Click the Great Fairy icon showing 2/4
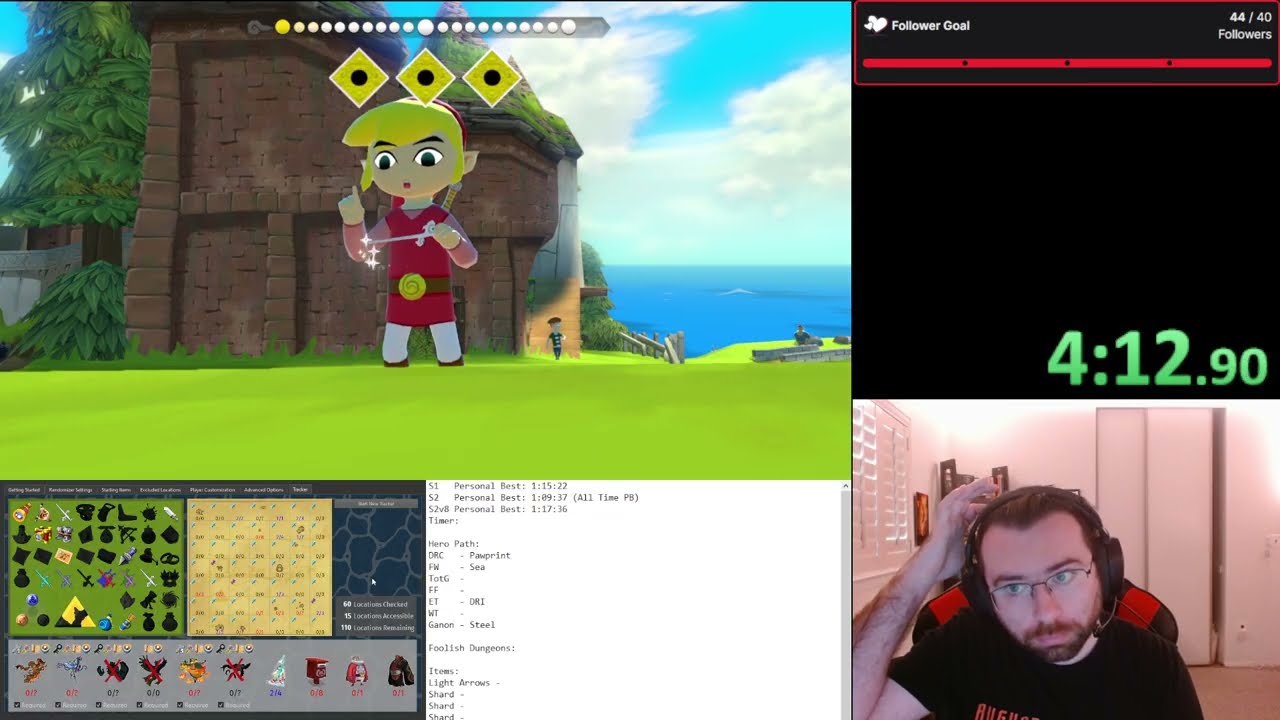 (278, 670)
